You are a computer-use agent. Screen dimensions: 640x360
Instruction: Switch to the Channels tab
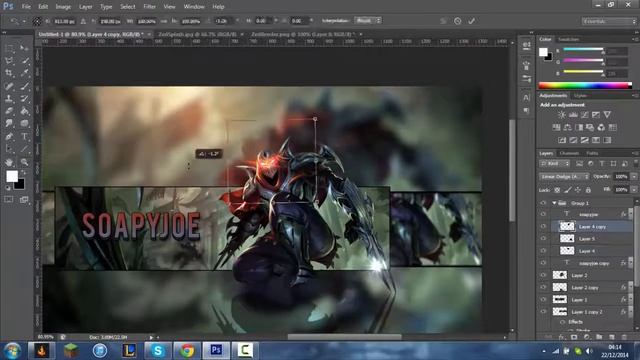pyautogui.click(x=569, y=153)
